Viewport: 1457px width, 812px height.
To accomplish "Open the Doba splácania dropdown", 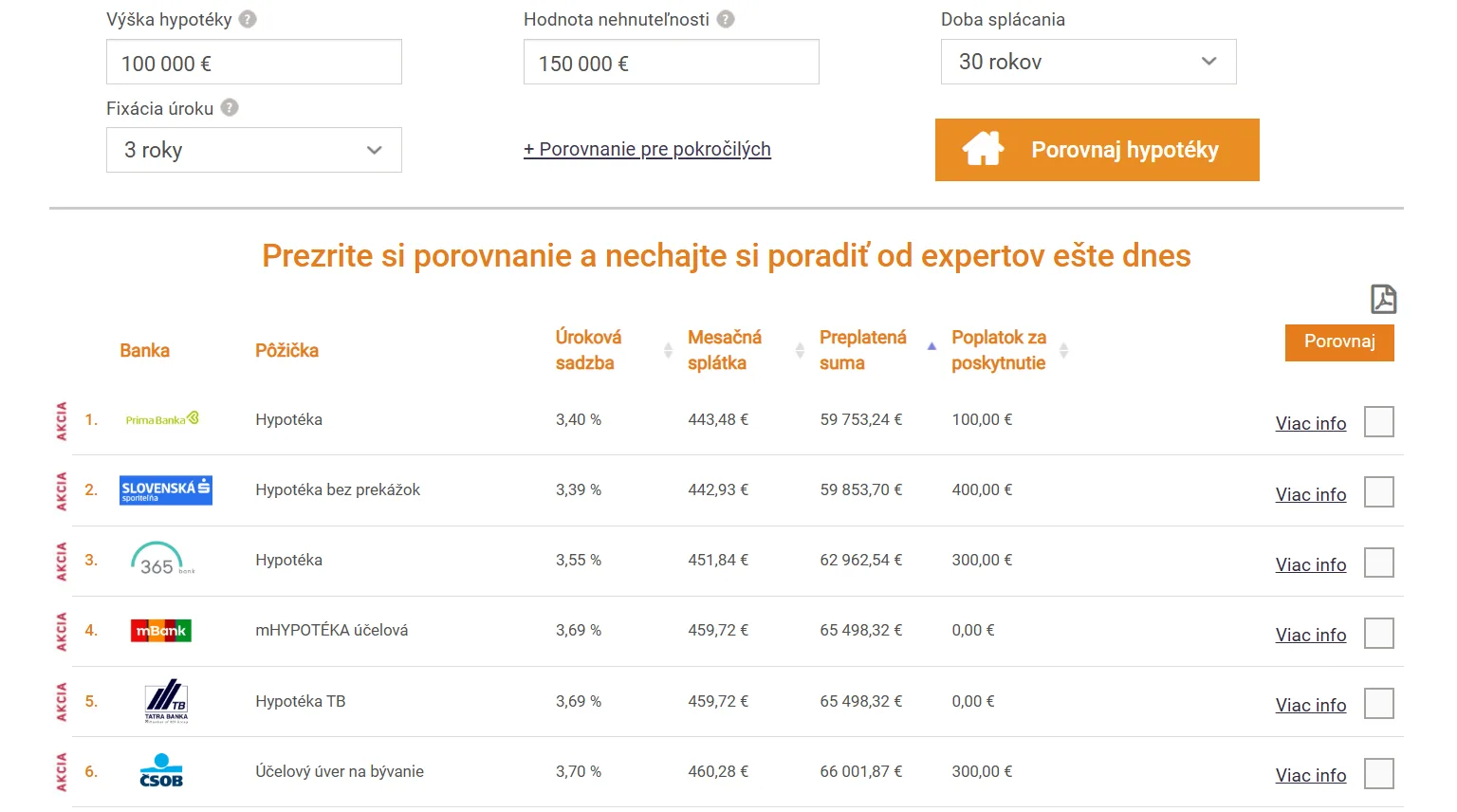I will tap(1089, 62).
